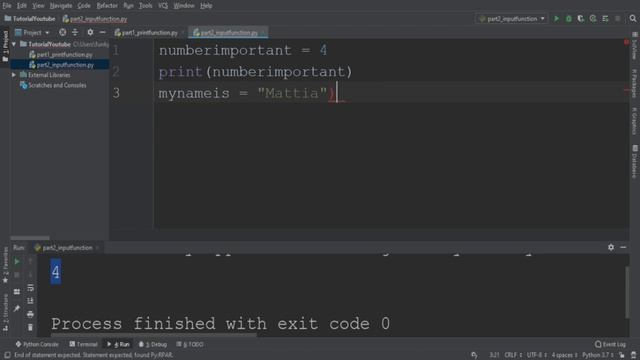
Task: Open the UTF-8 encoding selector
Action: 536,355
